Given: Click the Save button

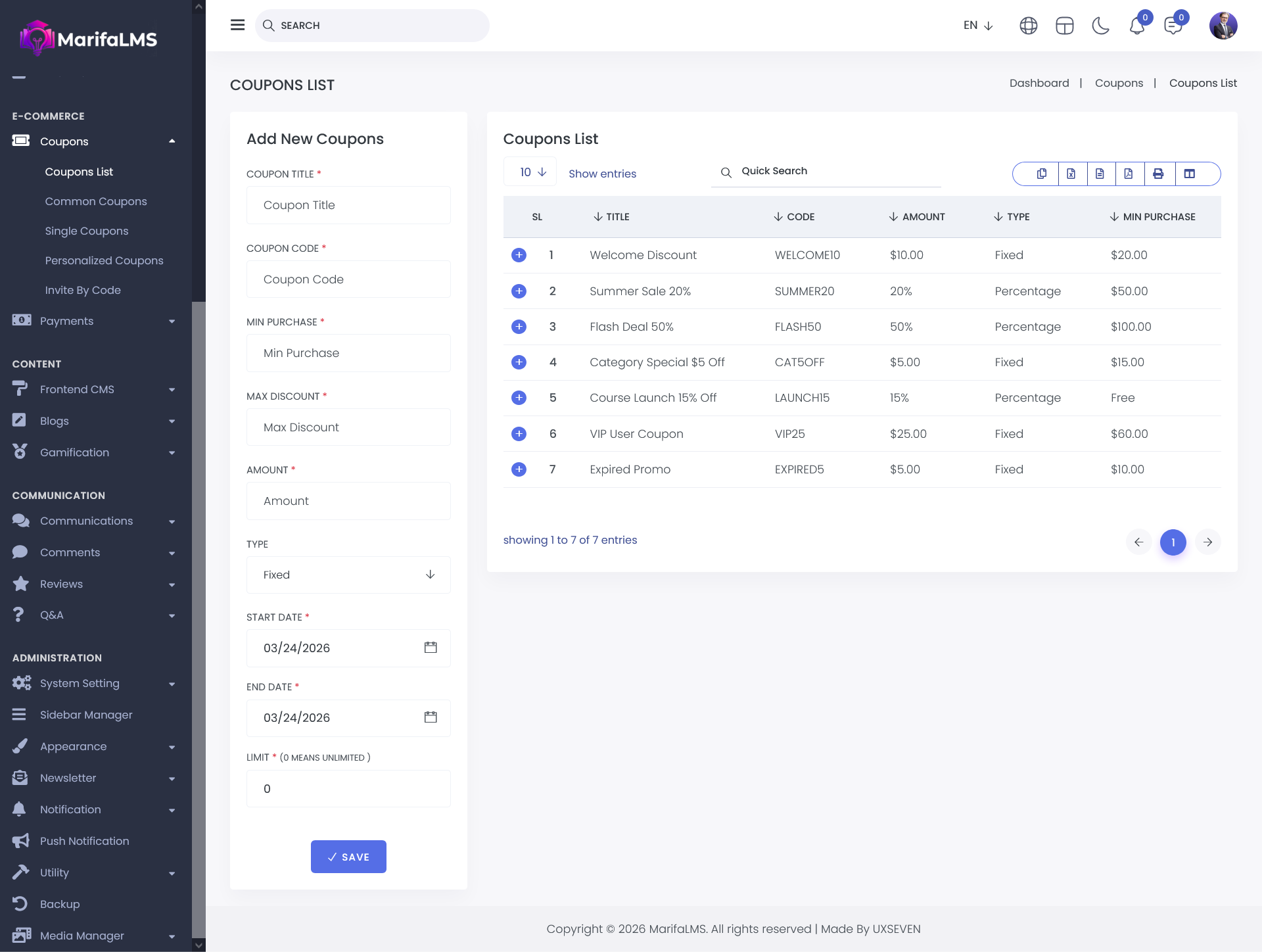Looking at the screenshot, I should coord(348,857).
